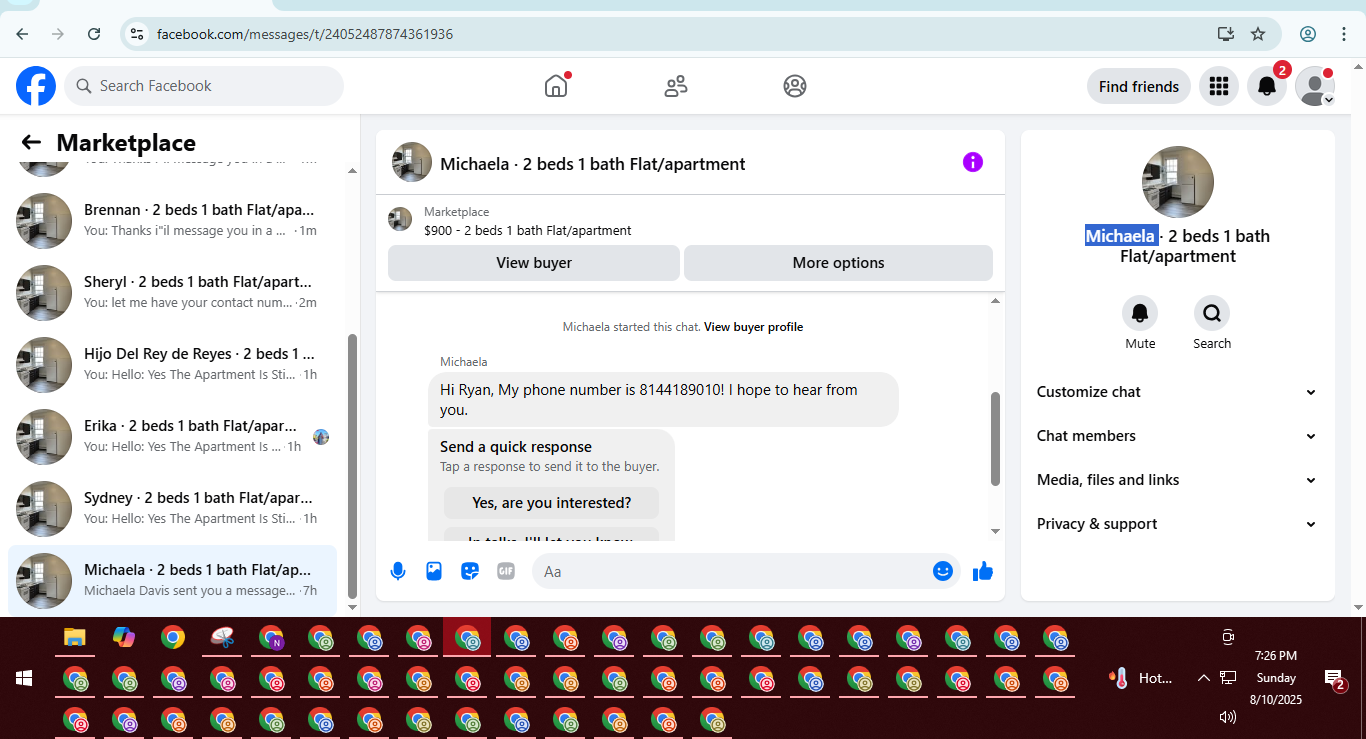Open the site information icon in the address bar

point(138,34)
